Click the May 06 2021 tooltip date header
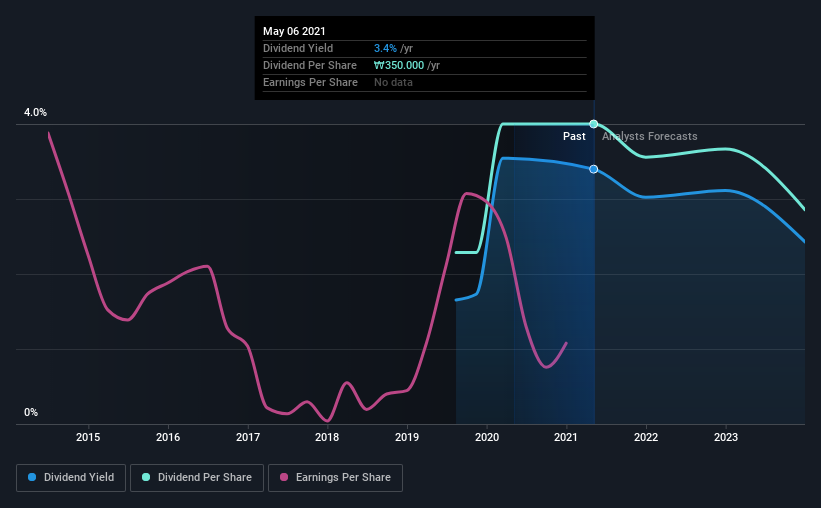This screenshot has width=821, height=508. (x=294, y=31)
